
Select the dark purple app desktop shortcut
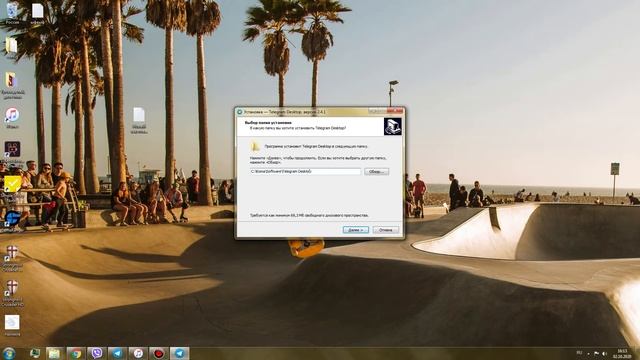click(x=12, y=149)
